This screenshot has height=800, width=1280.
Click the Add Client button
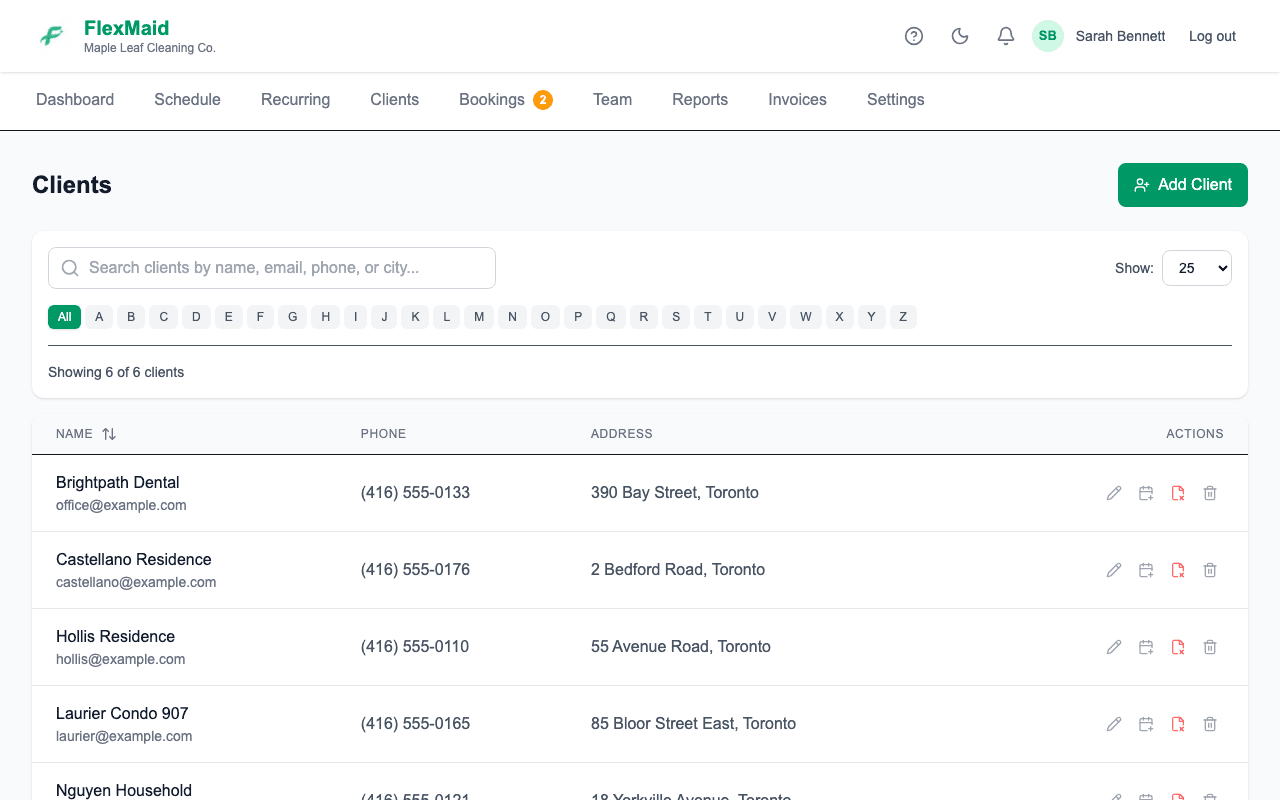point(1183,185)
